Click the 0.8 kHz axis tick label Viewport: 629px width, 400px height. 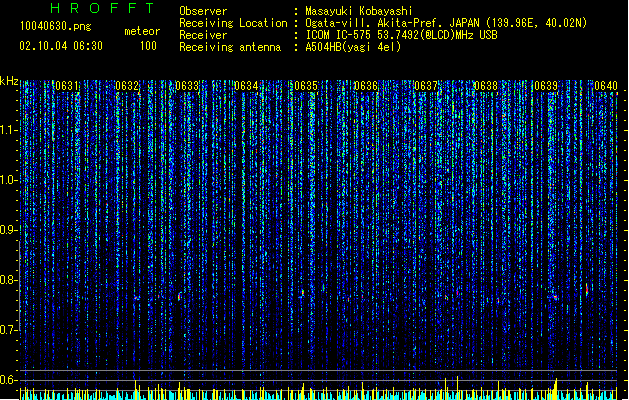coord(8,280)
